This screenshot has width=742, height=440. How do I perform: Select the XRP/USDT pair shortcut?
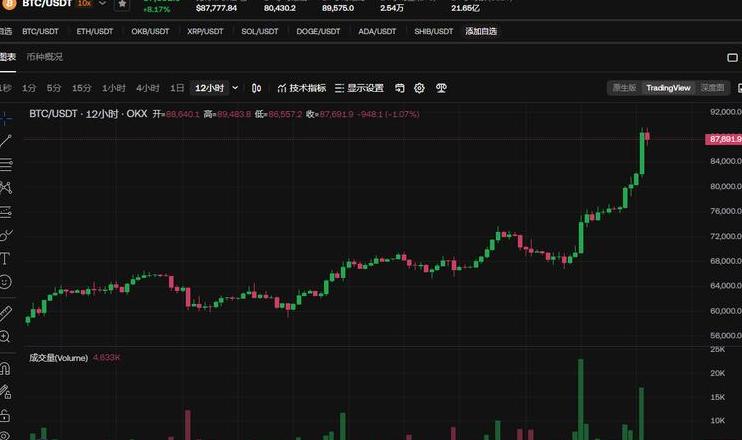205,32
